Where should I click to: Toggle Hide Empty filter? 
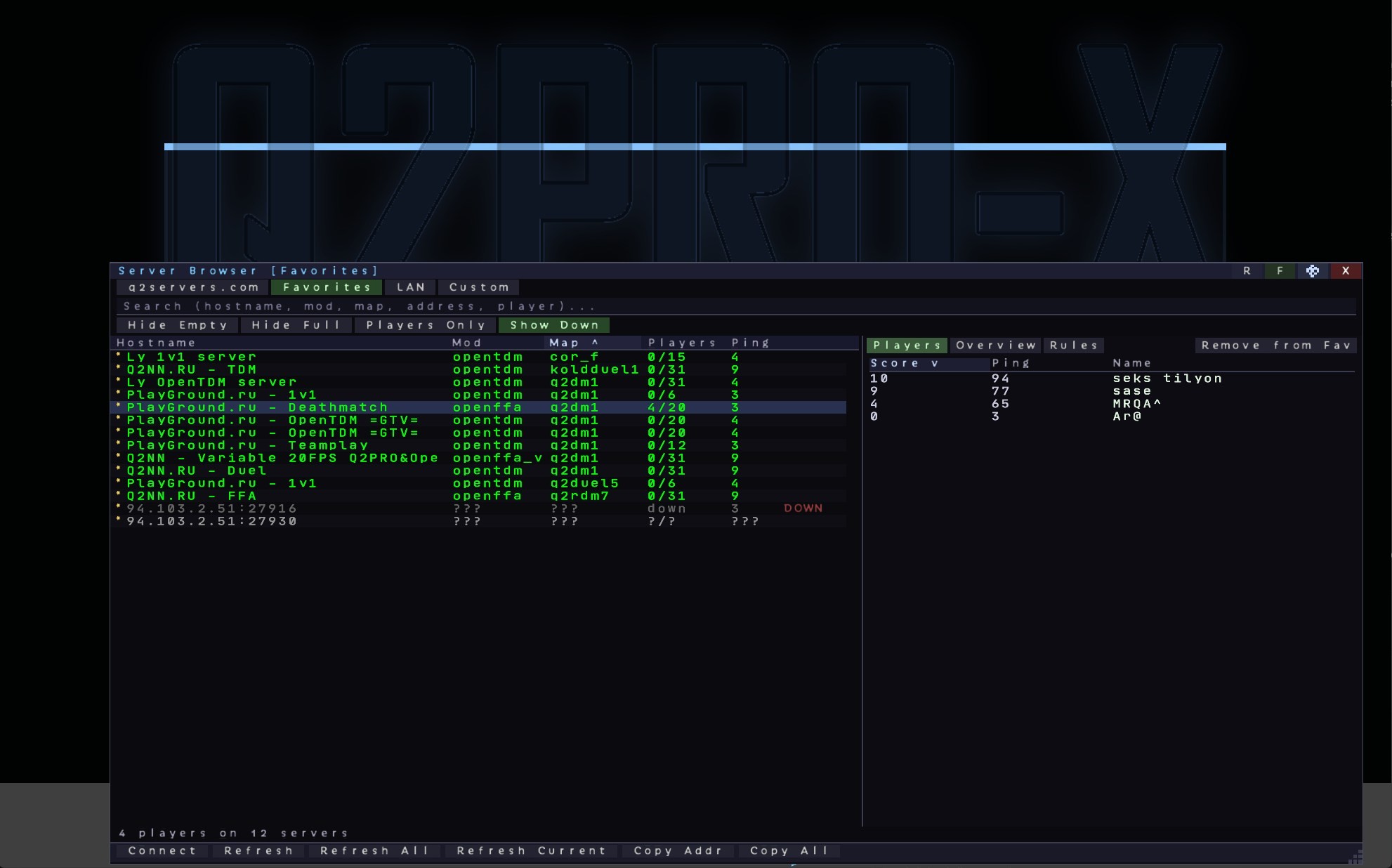pyautogui.click(x=178, y=325)
